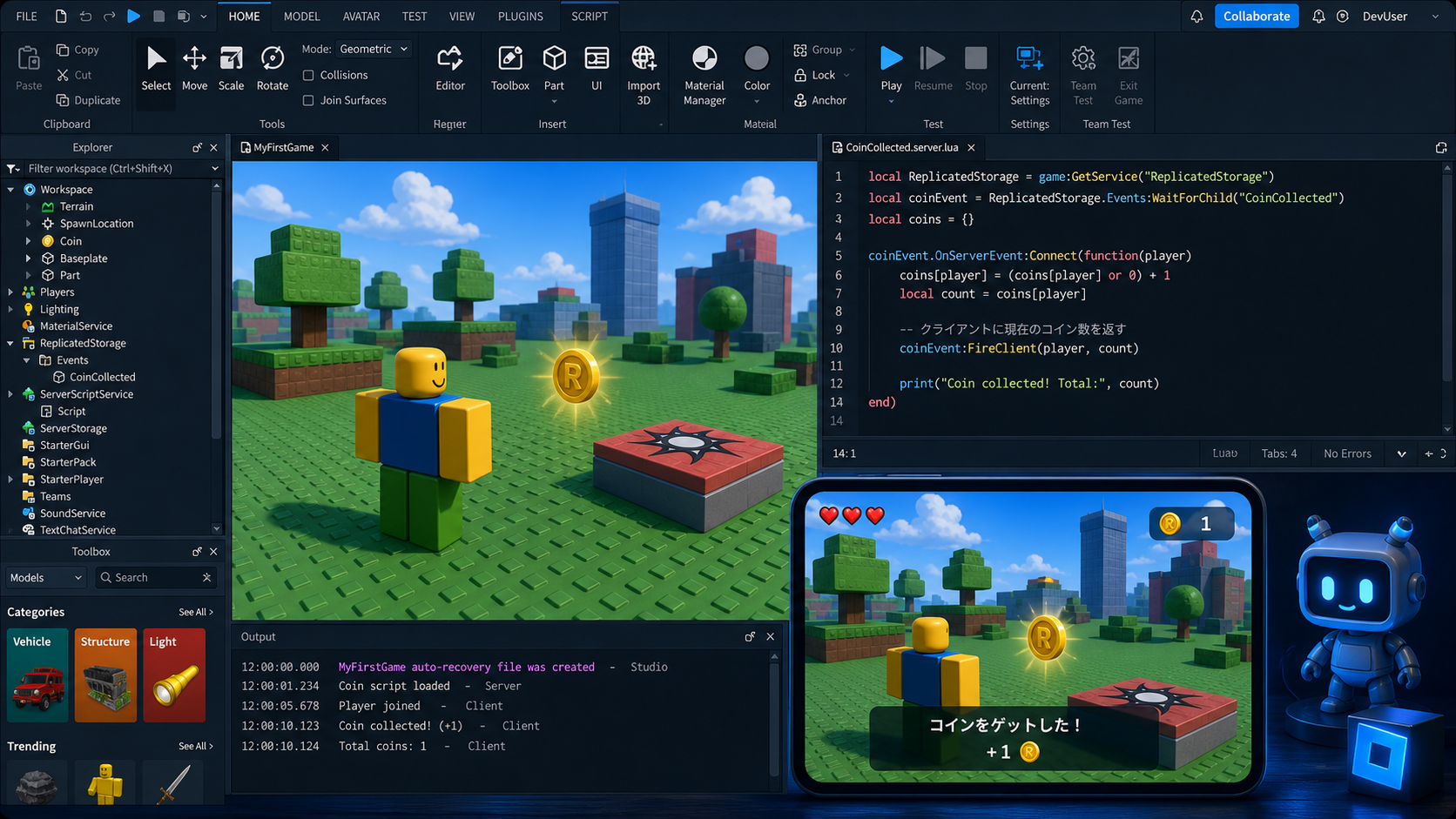
Task: Insert a new Part
Action: tap(554, 69)
